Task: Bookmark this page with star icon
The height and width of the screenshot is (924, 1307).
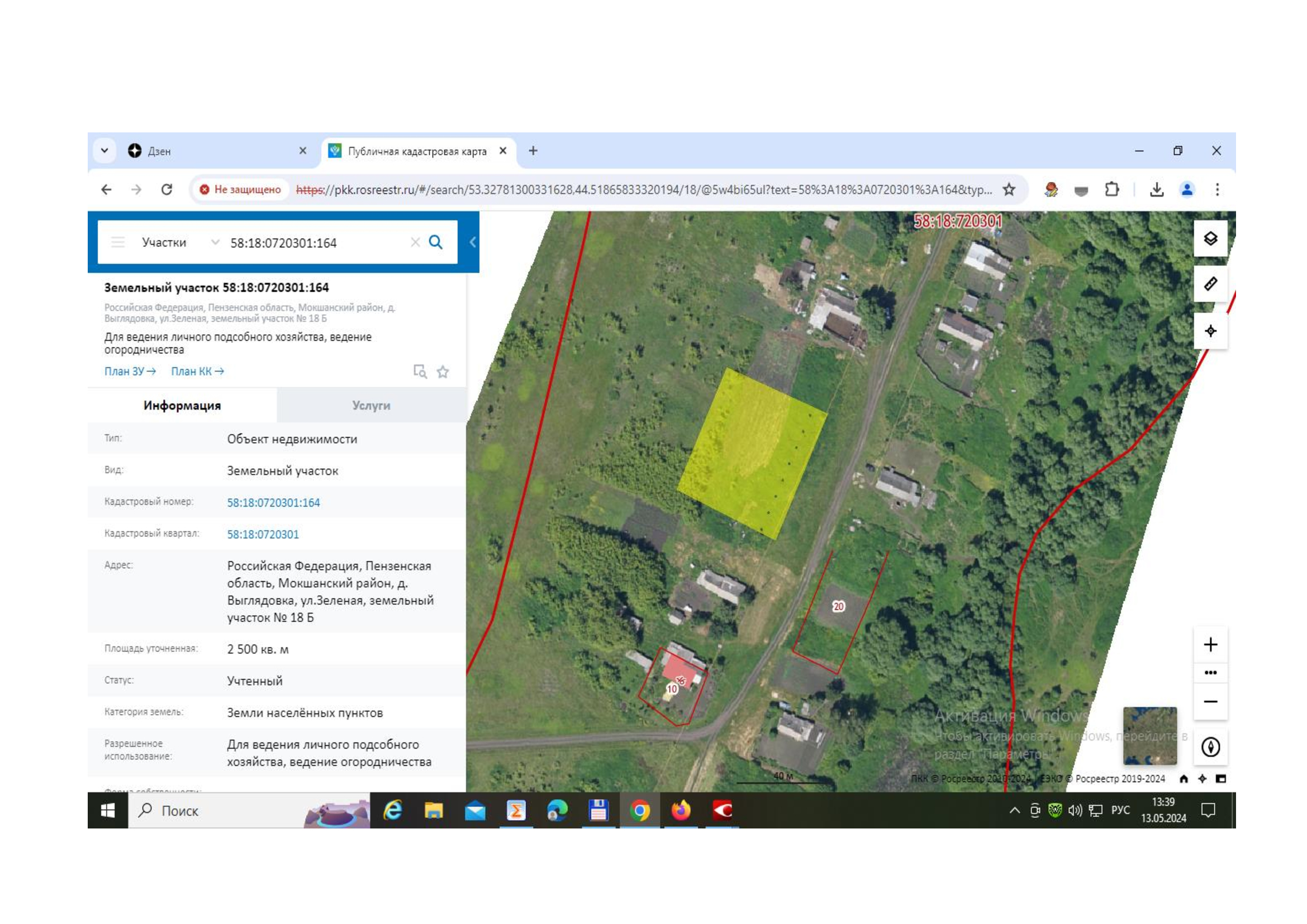Action: tap(1009, 189)
